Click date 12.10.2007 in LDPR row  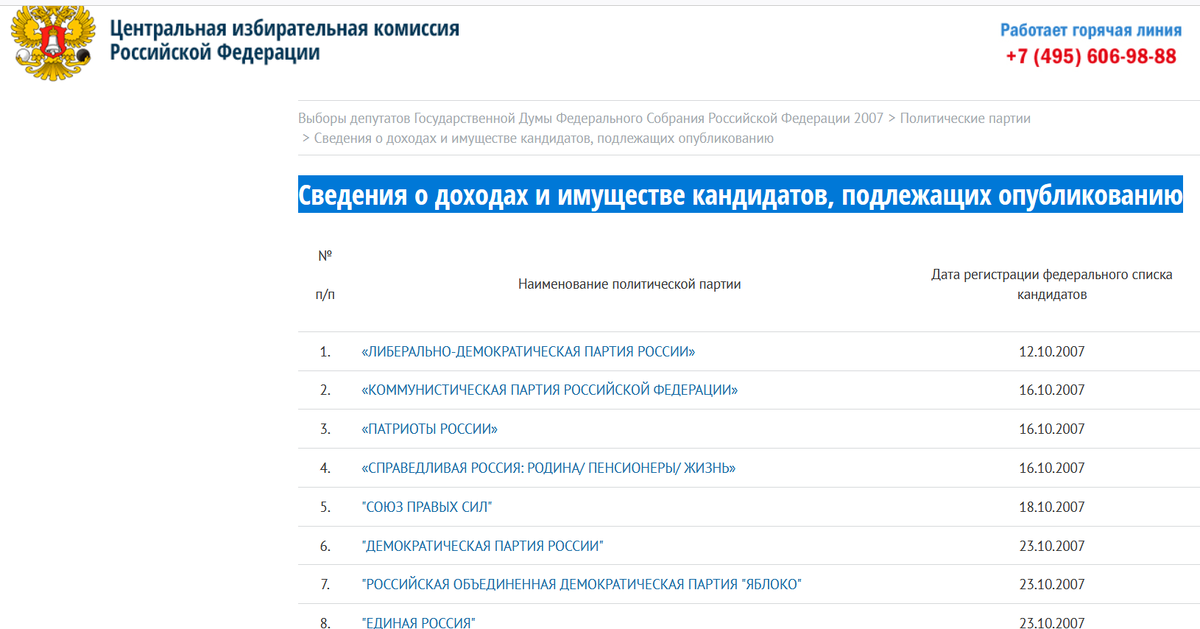tap(1052, 352)
